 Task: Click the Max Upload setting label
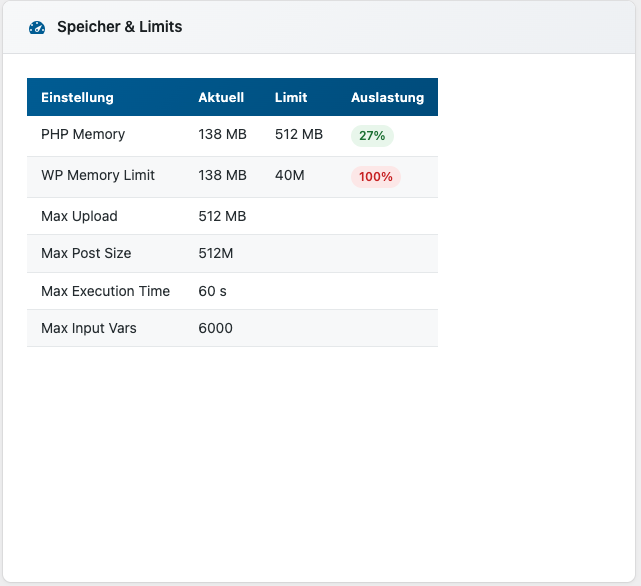79,217
